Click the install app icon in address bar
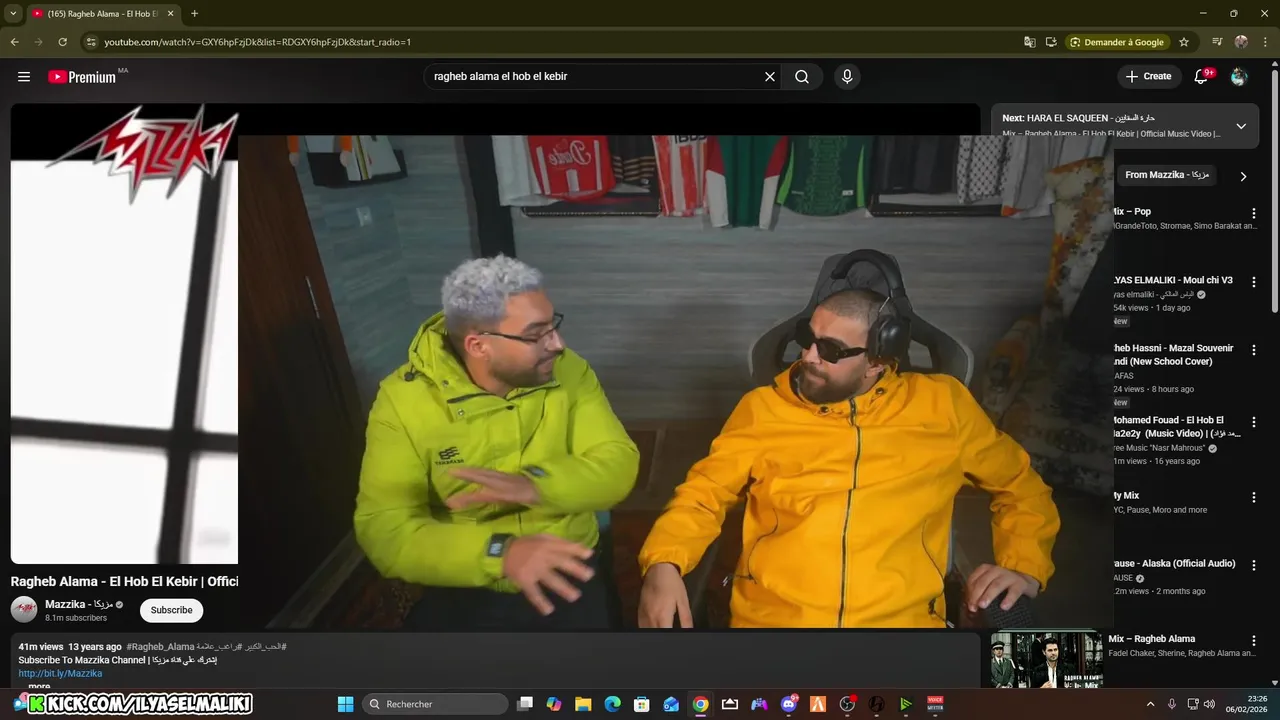Viewport: 1280px width, 720px height. click(1051, 42)
